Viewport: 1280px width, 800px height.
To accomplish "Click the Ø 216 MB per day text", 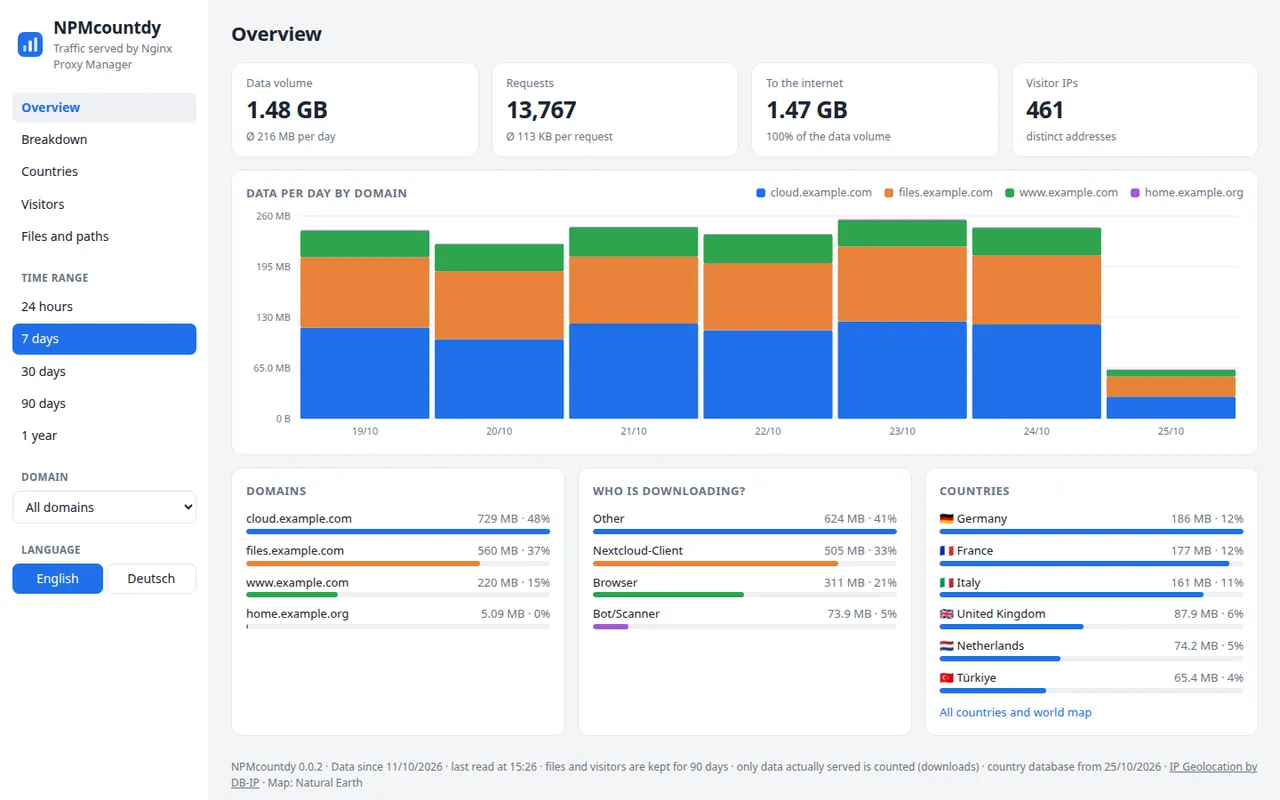I will [x=291, y=137].
